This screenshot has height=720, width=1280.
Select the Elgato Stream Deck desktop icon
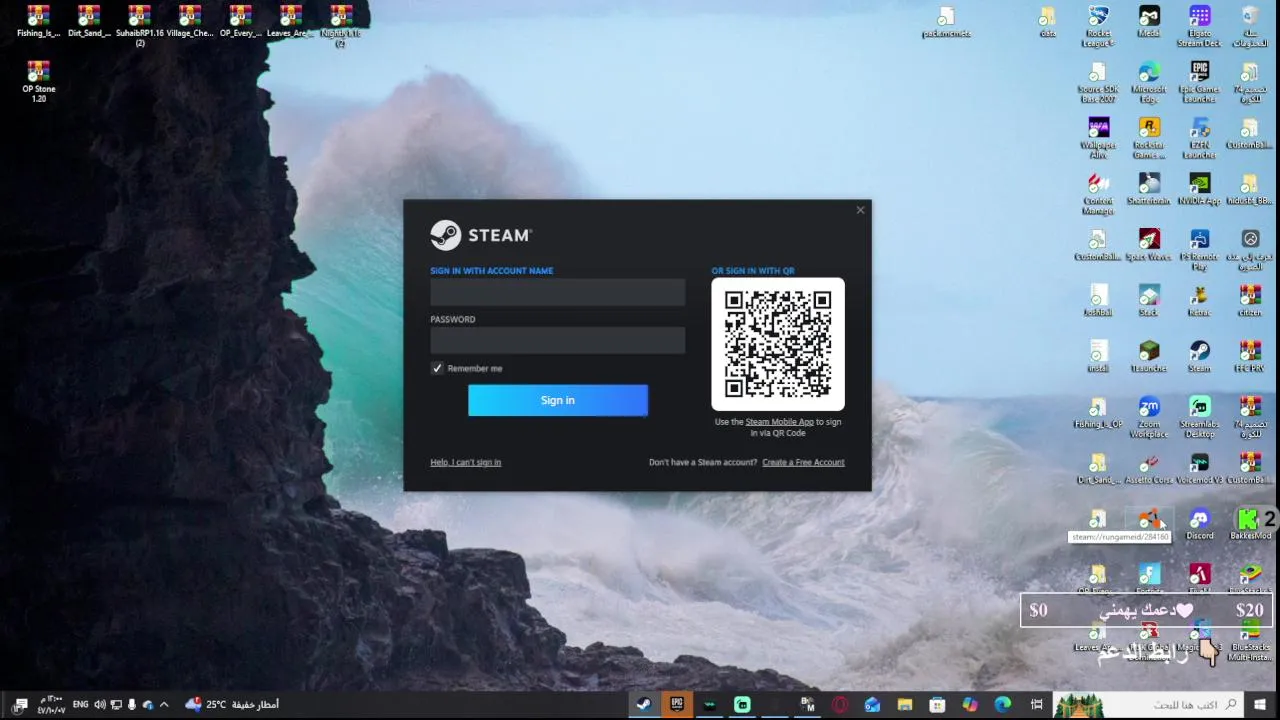point(1199,27)
